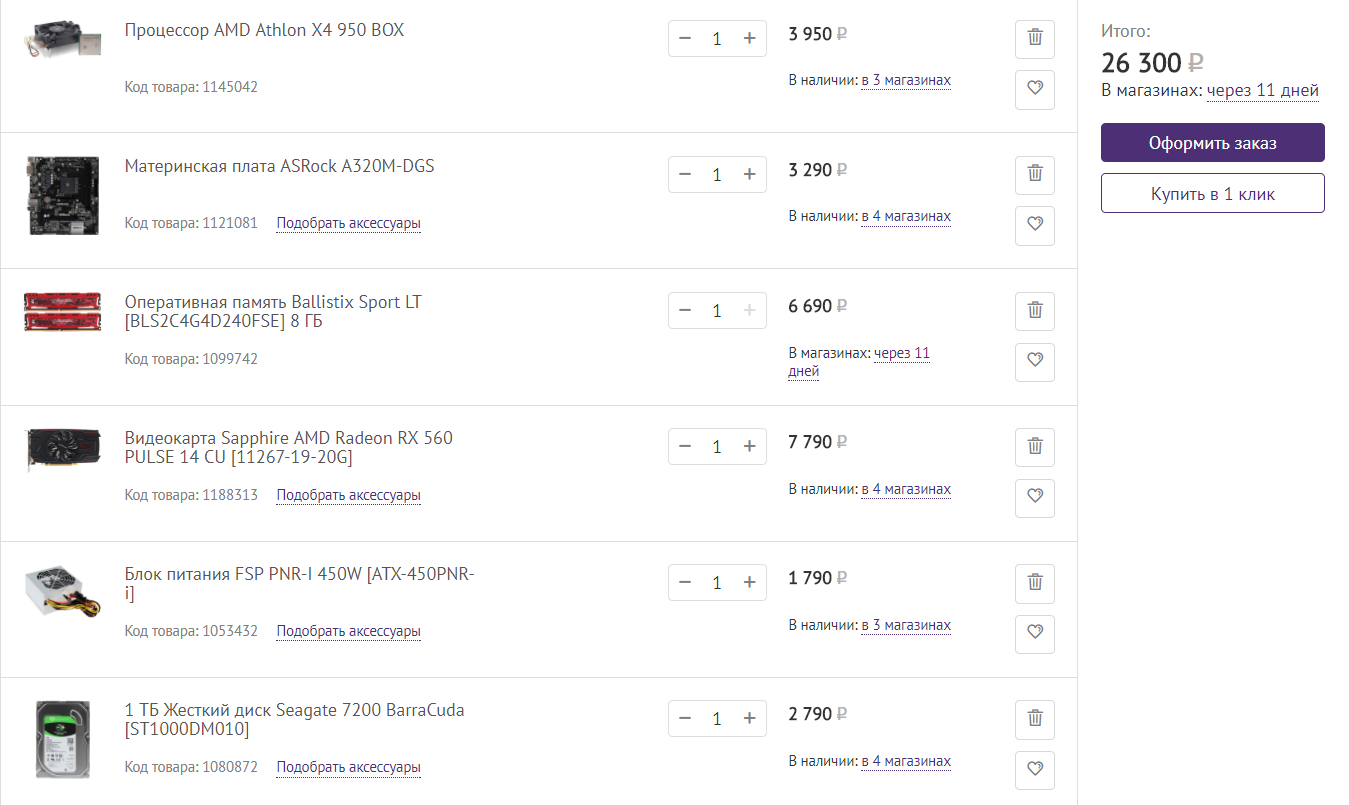Open Ballistix Sport LT memory thumbnail
The width and height of the screenshot is (1349, 805).
(x=61, y=311)
